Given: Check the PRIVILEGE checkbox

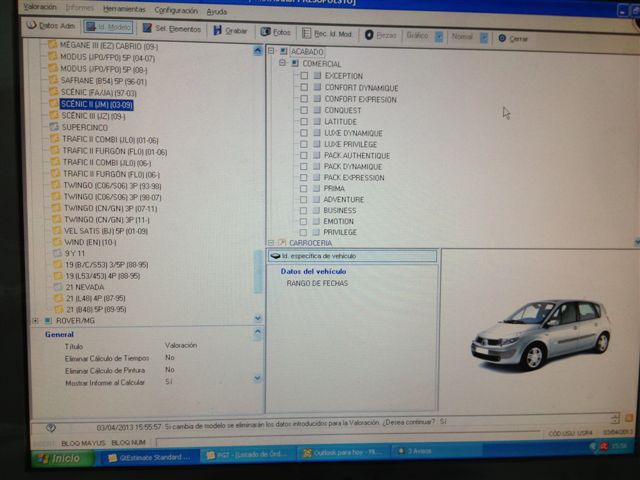Looking at the screenshot, I should pyautogui.click(x=303, y=232).
